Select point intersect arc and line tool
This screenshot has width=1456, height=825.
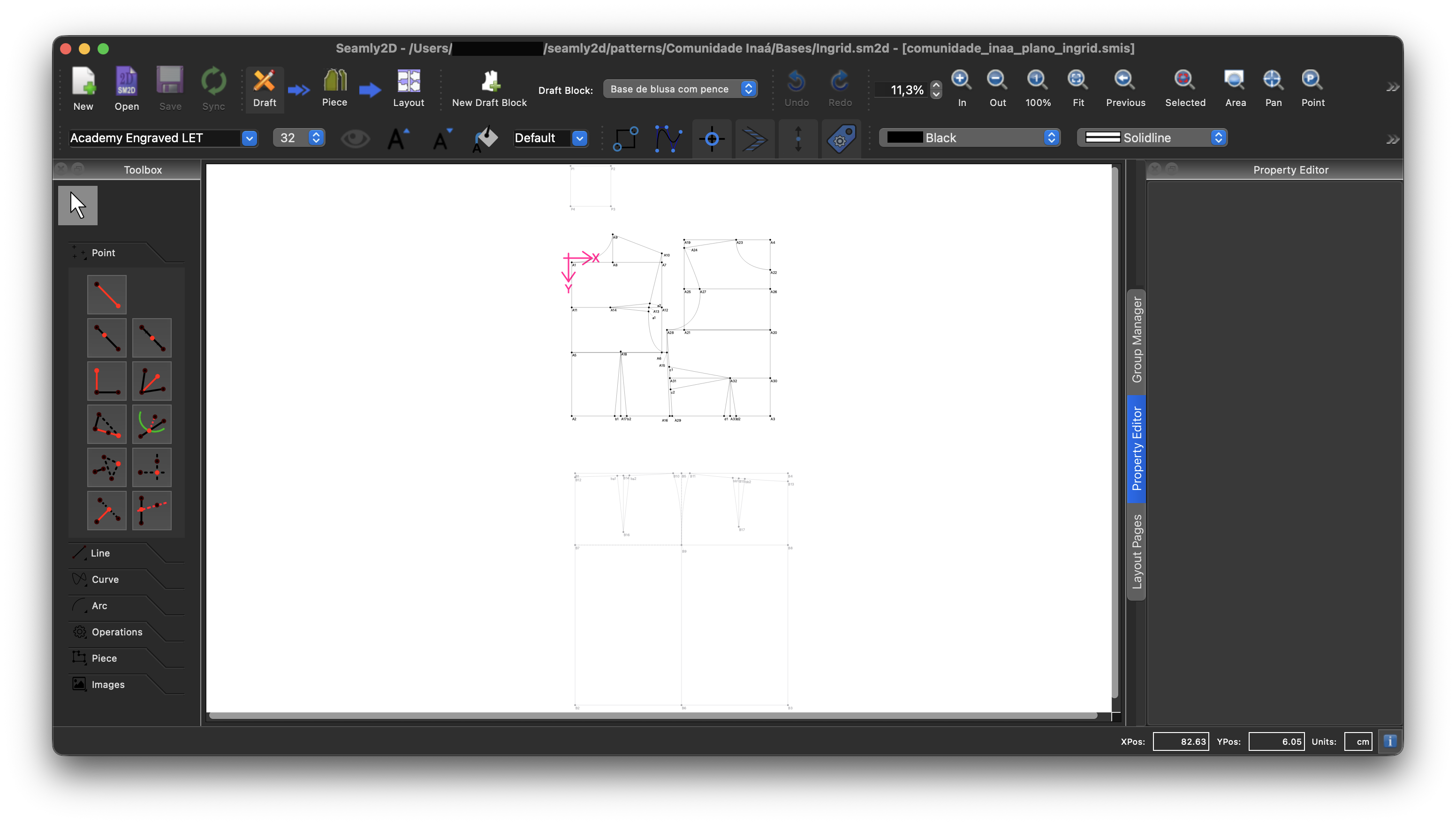coord(152,424)
